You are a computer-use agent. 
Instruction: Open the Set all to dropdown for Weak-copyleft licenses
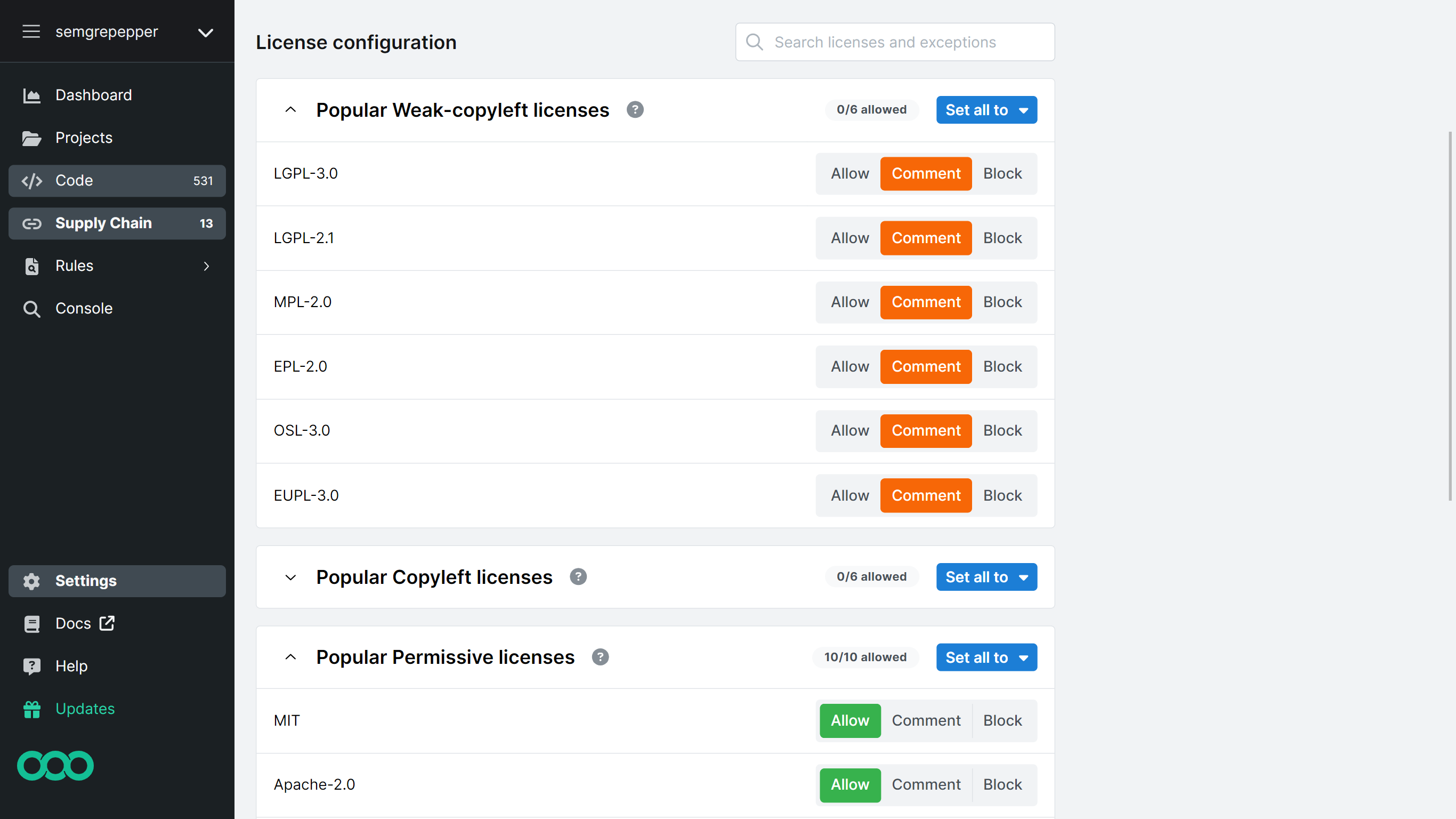[x=986, y=110]
